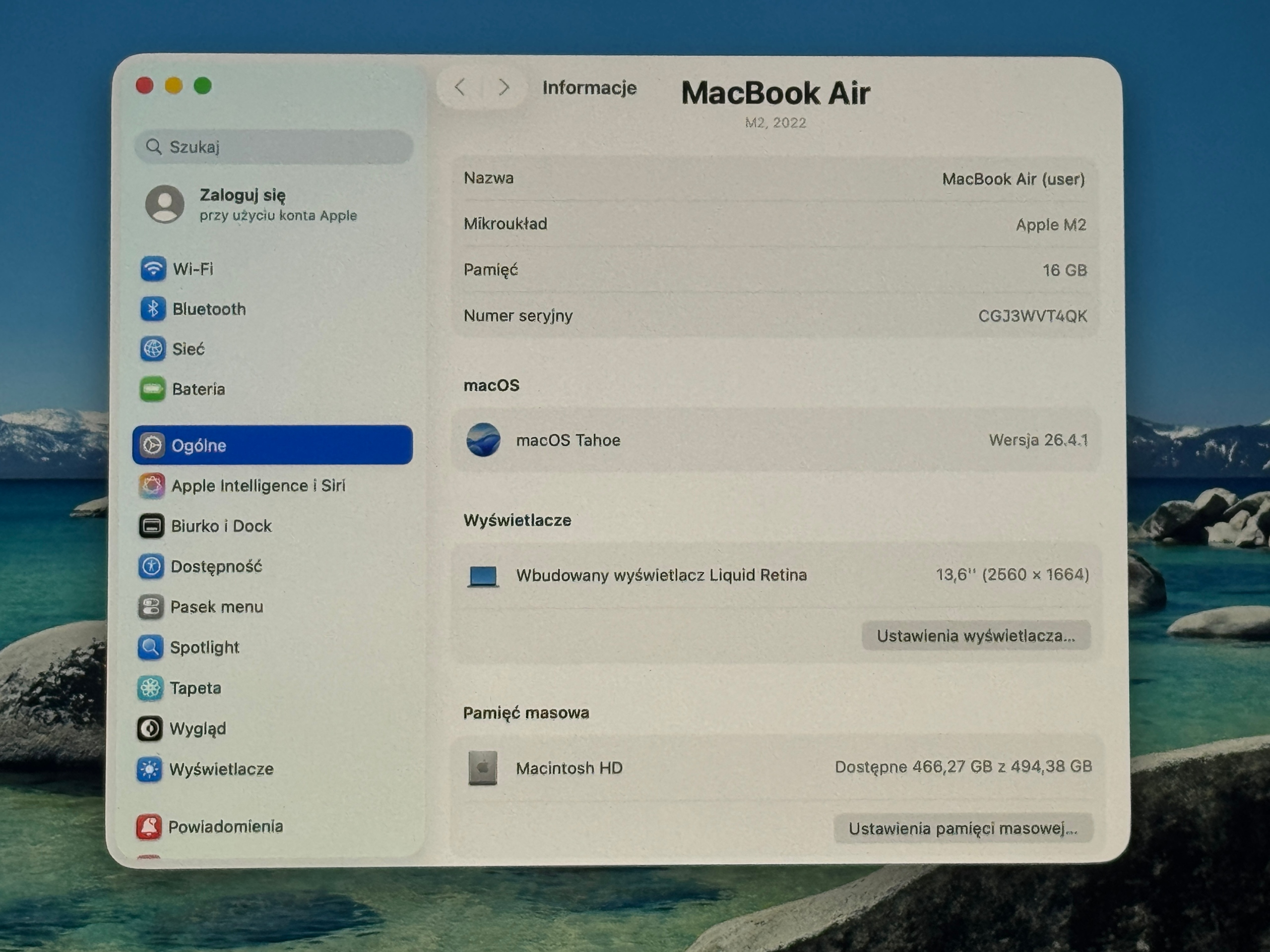The height and width of the screenshot is (952, 1270).
Task: Open the Wi-Fi settings icon
Action: 153,269
